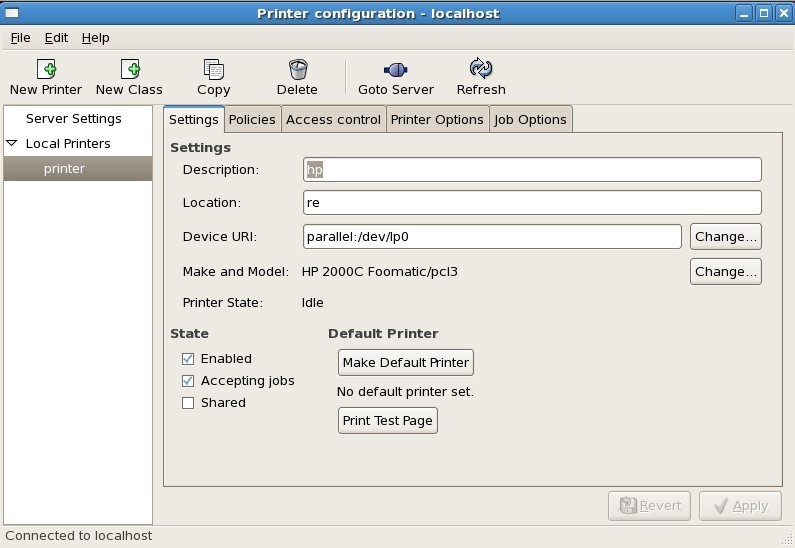This screenshot has height=548, width=795.
Task: Click the window resize grip corner
Action: coord(787,540)
